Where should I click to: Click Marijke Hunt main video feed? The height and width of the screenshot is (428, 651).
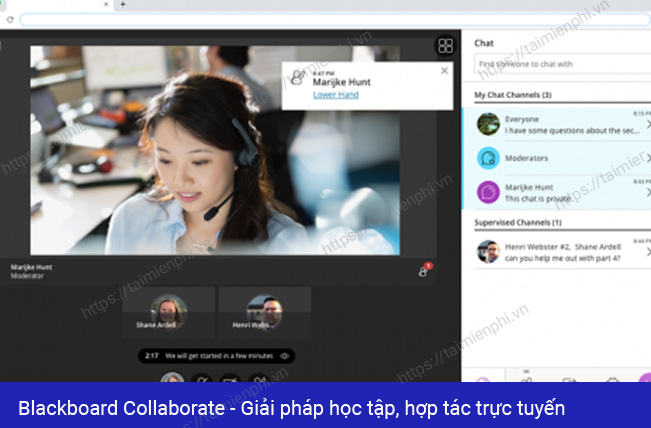coord(215,150)
